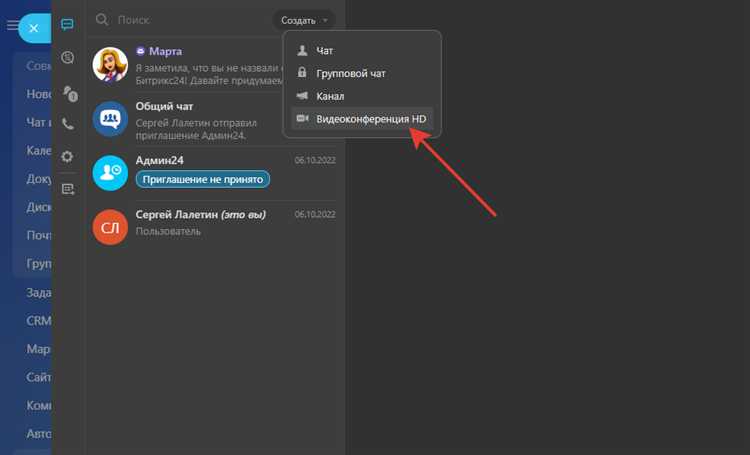The image size is (750, 455).
Task: Click the camera icon beside Видеоконференция HD
Action: pos(302,118)
